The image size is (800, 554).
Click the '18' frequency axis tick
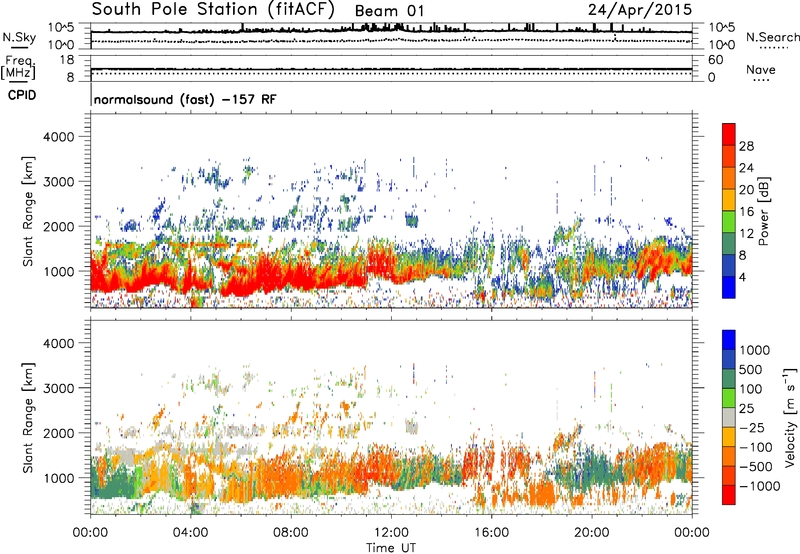[67, 60]
